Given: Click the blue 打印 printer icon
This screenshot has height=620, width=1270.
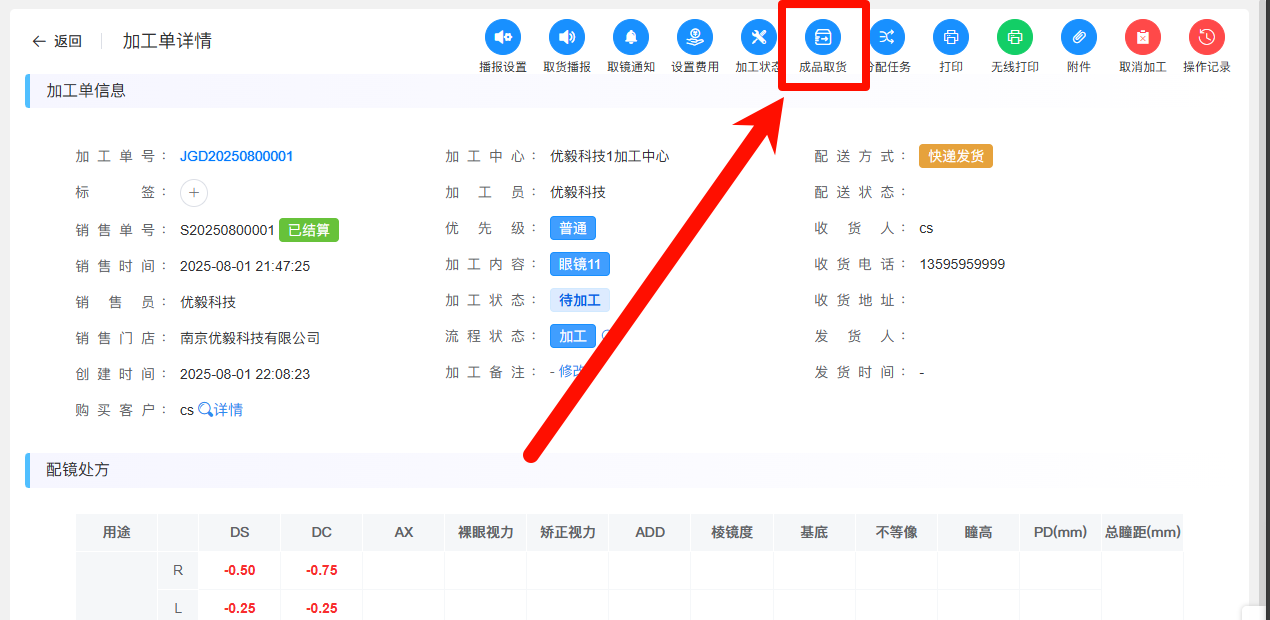Looking at the screenshot, I should click(951, 38).
